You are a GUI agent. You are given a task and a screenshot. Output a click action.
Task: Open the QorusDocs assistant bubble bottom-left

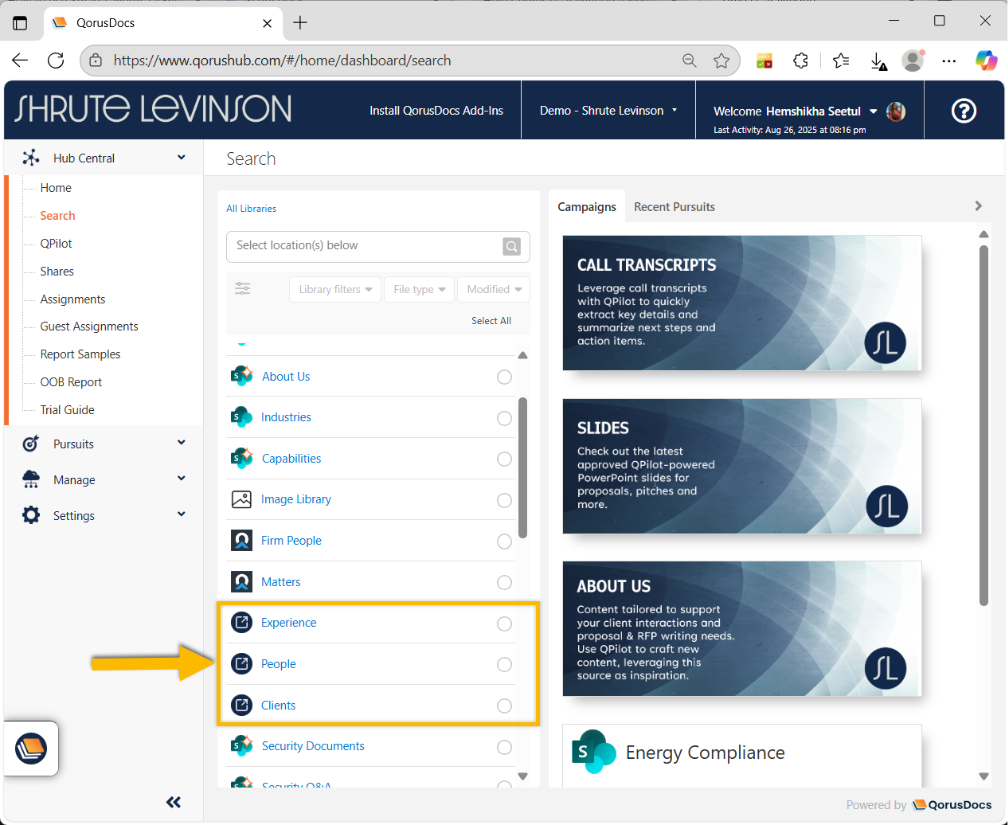pyautogui.click(x=30, y=748)
